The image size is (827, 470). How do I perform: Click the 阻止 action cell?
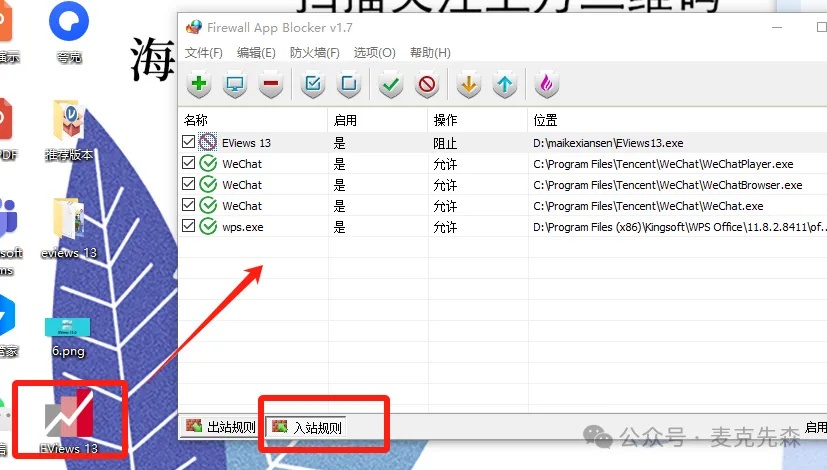point(445,143)
